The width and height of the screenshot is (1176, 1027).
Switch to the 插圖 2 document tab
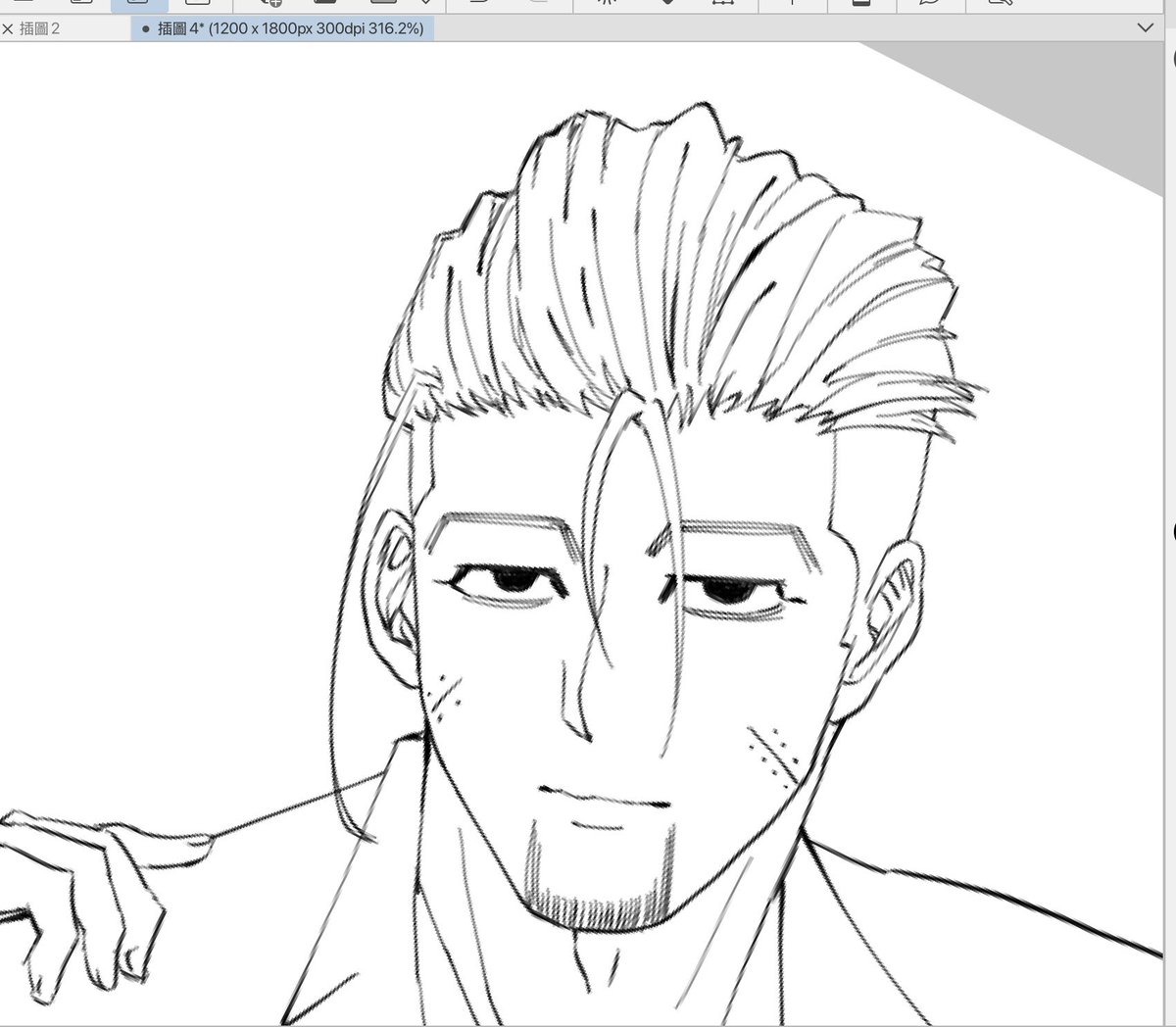tap(65, 29)
